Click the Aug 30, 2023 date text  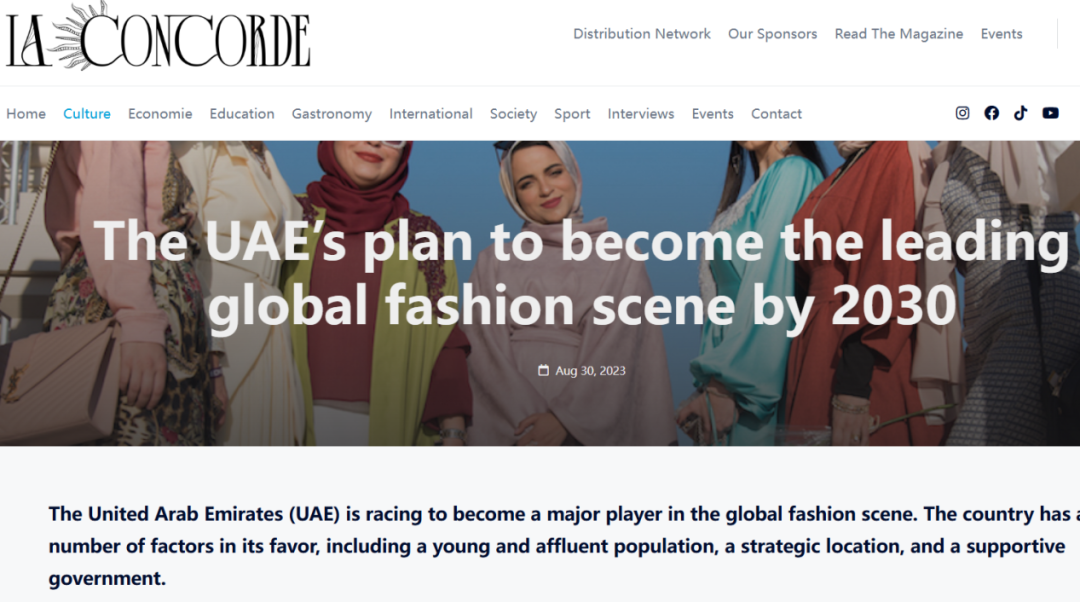click(590, 371)
